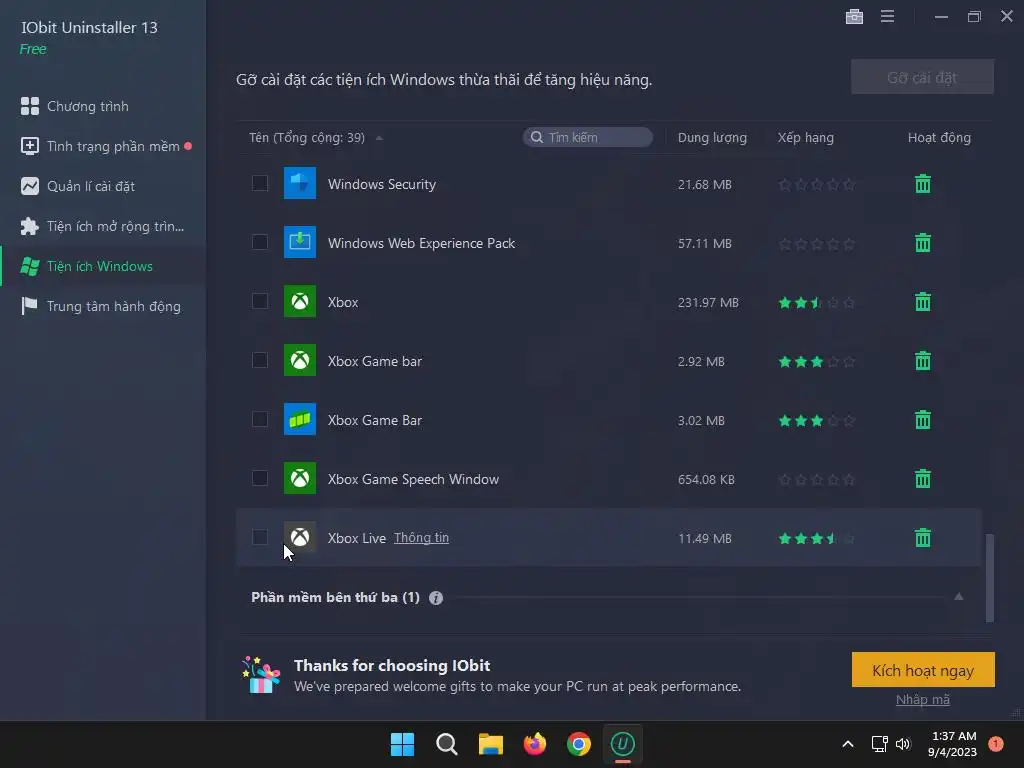Click info icon beside Phần mềm bên thứ ba
Viewport: 1024px width, 768px height.
(436, 598)
